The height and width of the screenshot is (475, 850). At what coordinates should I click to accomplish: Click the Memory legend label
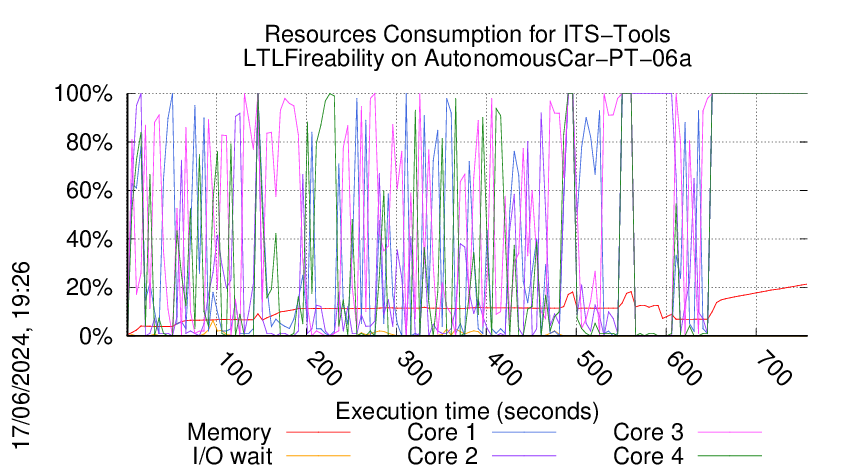pos(229,433)
